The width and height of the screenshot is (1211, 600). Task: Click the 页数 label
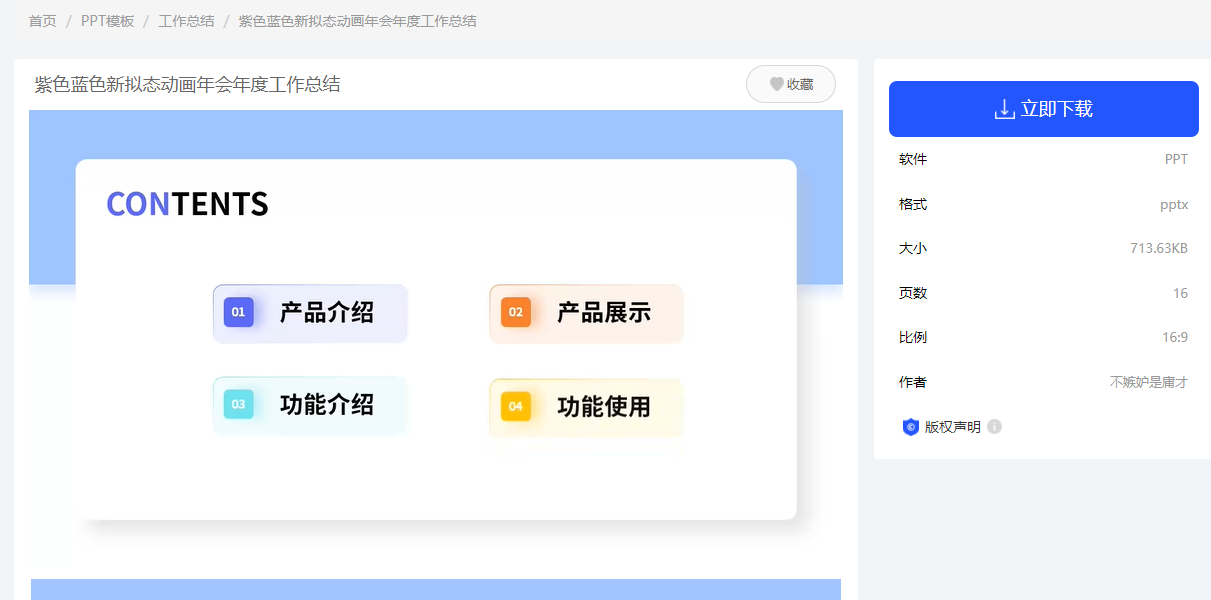tap(913, 293)
